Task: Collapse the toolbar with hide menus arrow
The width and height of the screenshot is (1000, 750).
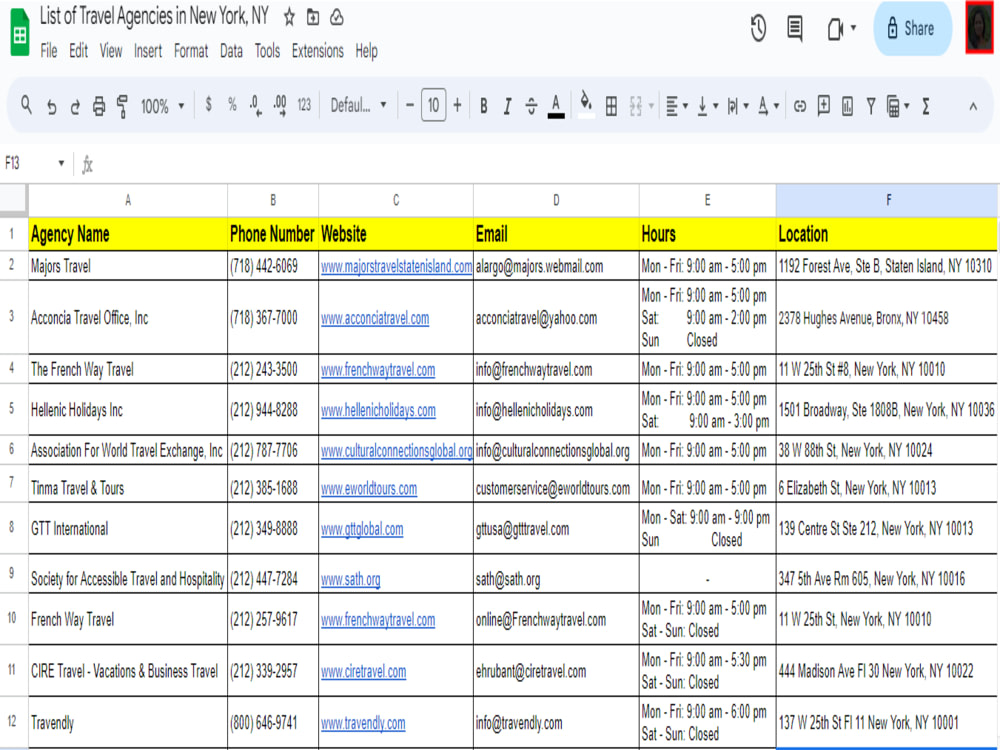Action: pos(973,107)
